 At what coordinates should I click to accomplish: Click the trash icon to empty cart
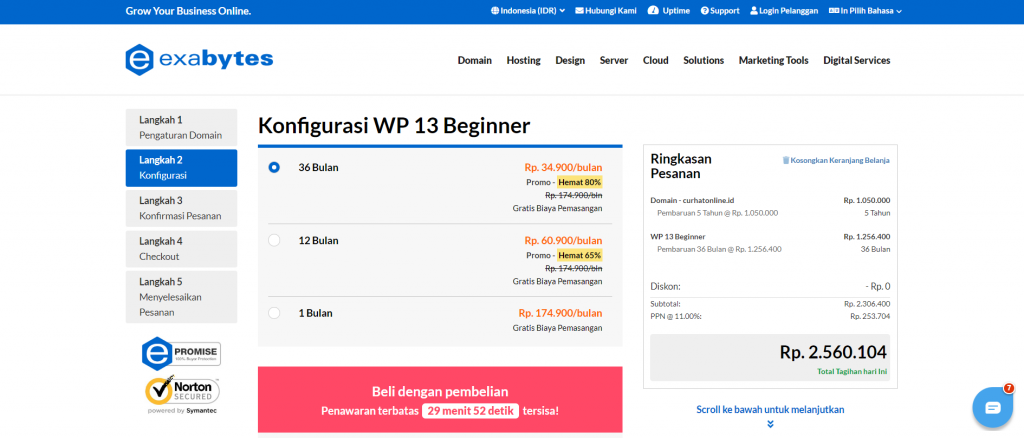[786, 160]
